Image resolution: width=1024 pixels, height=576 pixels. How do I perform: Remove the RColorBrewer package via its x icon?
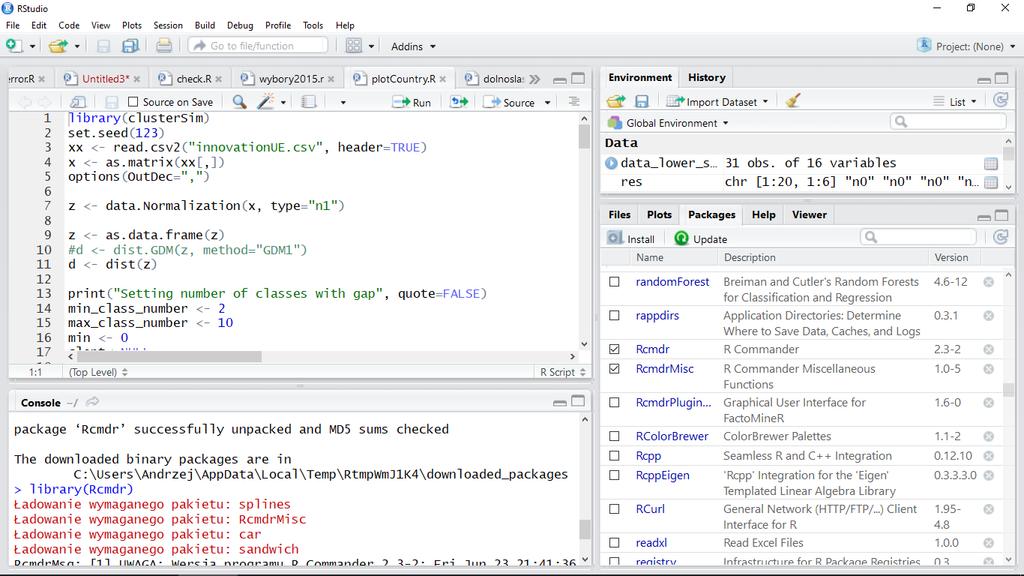coord(989,436)
